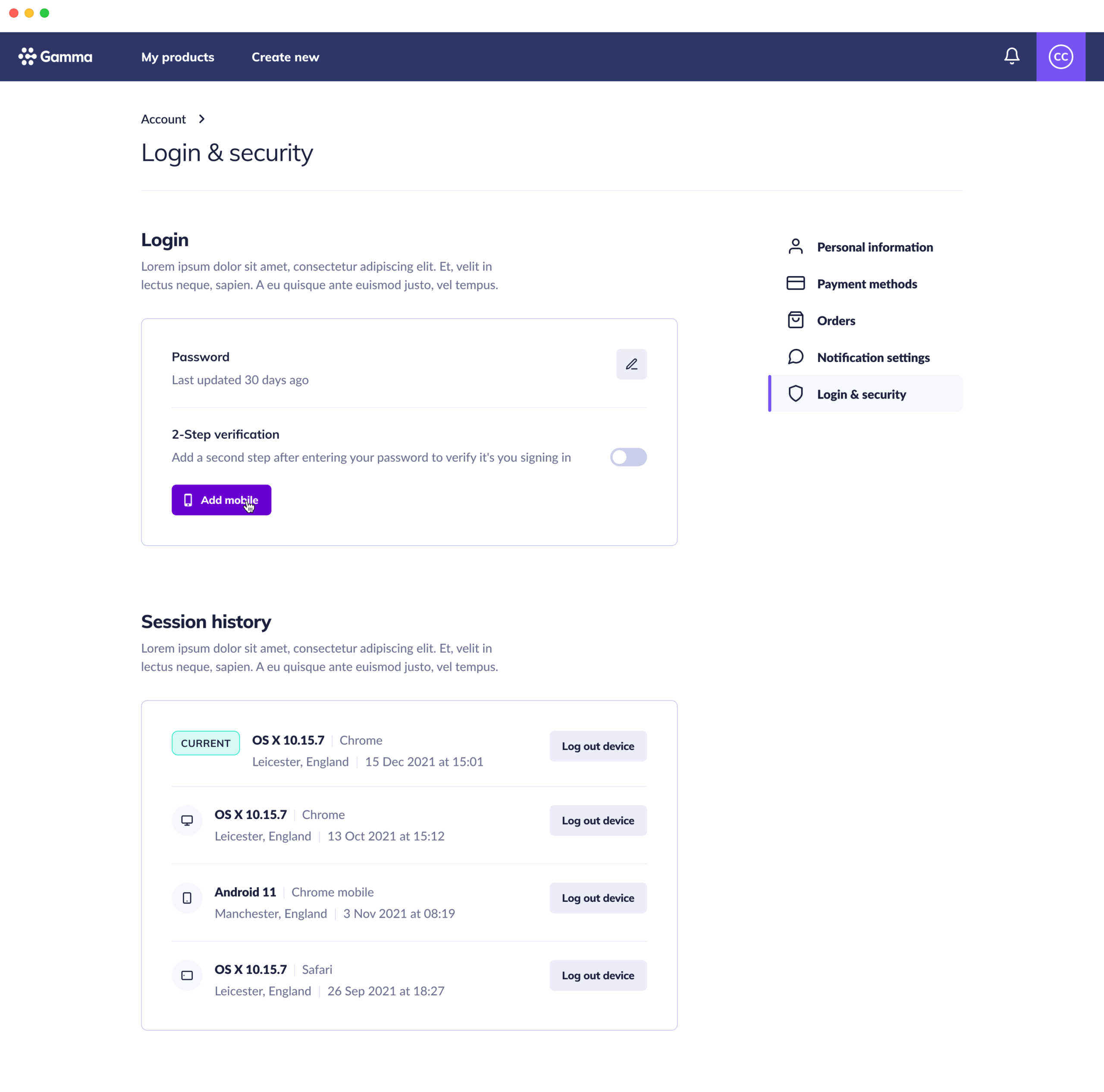Click the shopping bag Orders icon

(795, 320)
